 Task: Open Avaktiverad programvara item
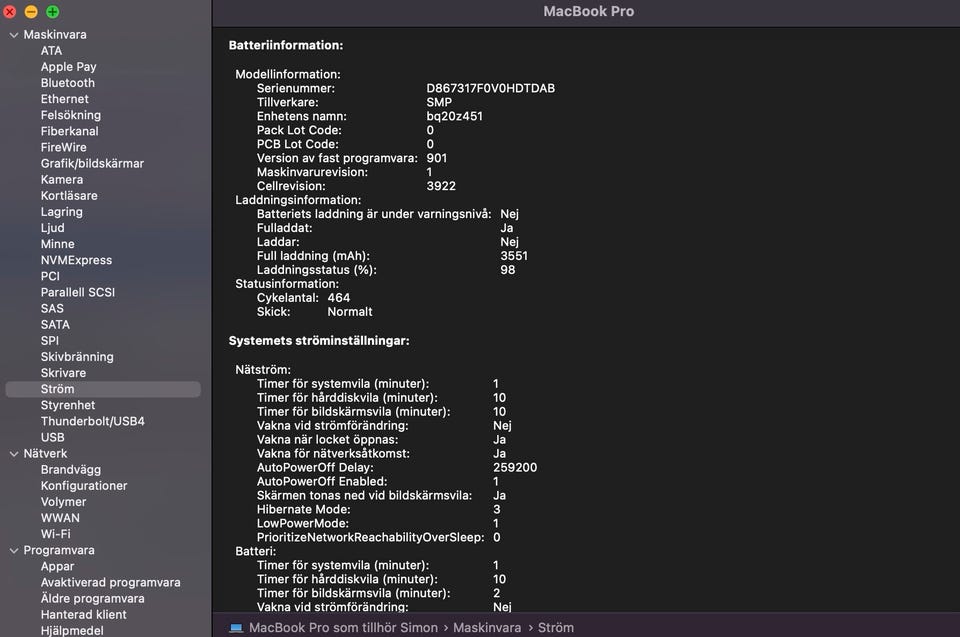click(111, 582)
